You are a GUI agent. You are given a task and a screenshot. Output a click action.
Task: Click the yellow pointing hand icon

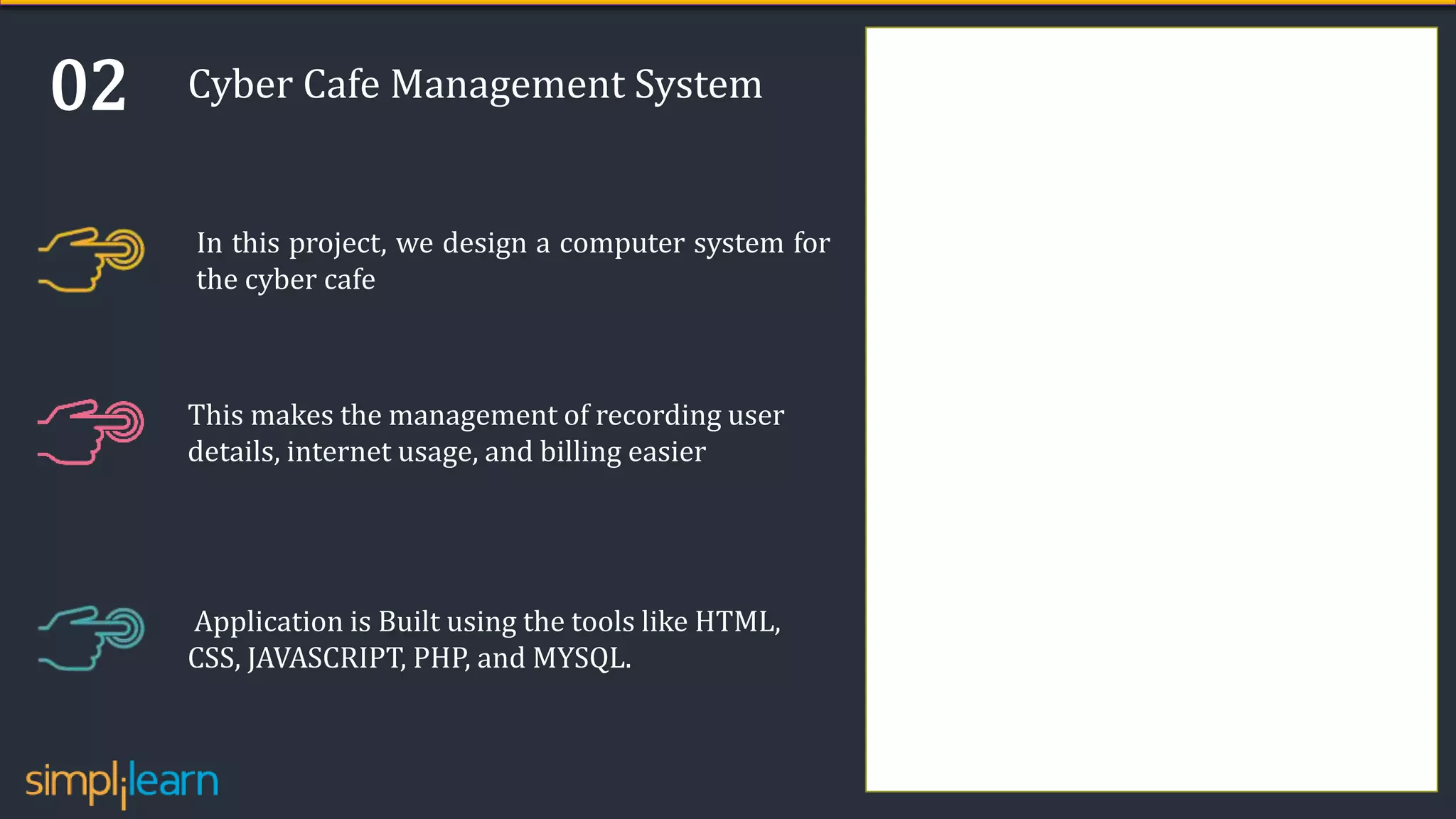pos(91,259)
